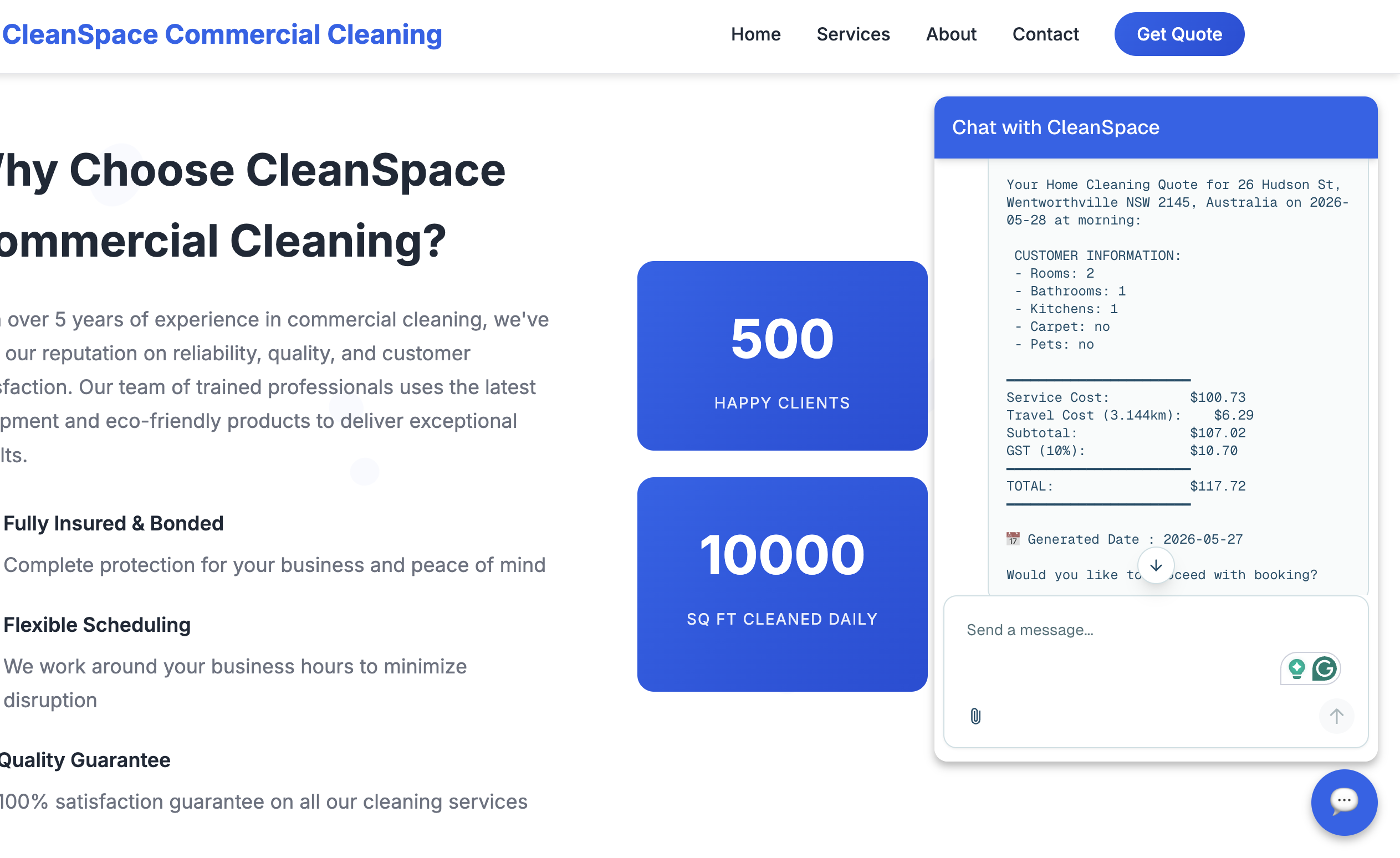Toggle the chat bubble launcher button
This screenshot has height=858, width=1400.
click(x=1344, y=802)
